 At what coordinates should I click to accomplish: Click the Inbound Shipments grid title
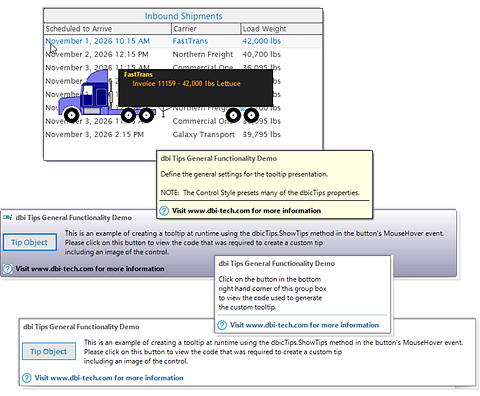[183, 16]
